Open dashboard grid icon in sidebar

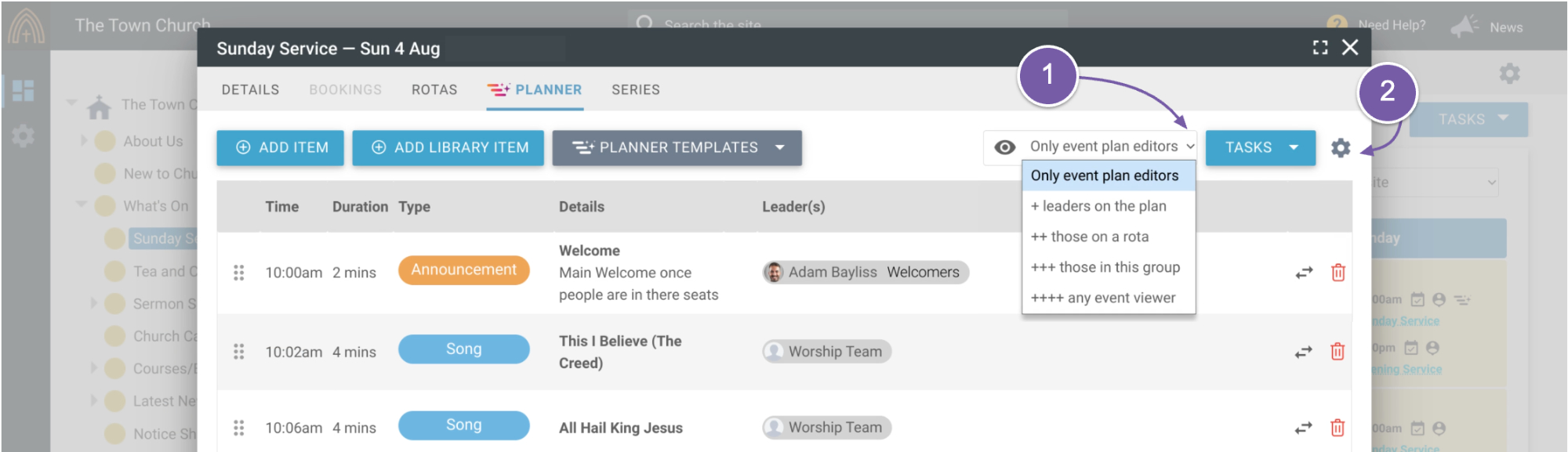pos(23,90)
